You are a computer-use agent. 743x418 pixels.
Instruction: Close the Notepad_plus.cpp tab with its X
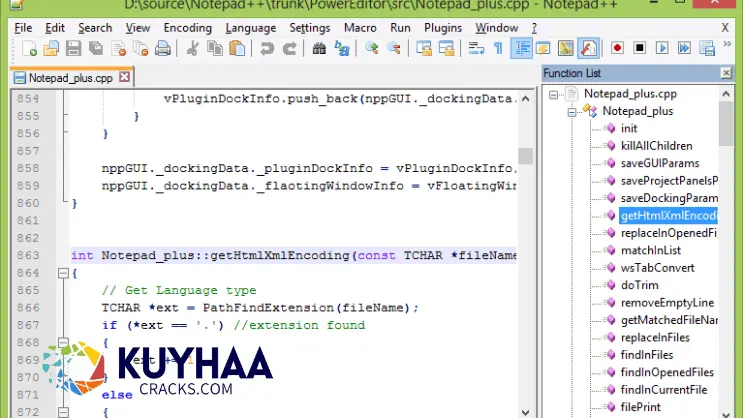(x=124, y=77)
